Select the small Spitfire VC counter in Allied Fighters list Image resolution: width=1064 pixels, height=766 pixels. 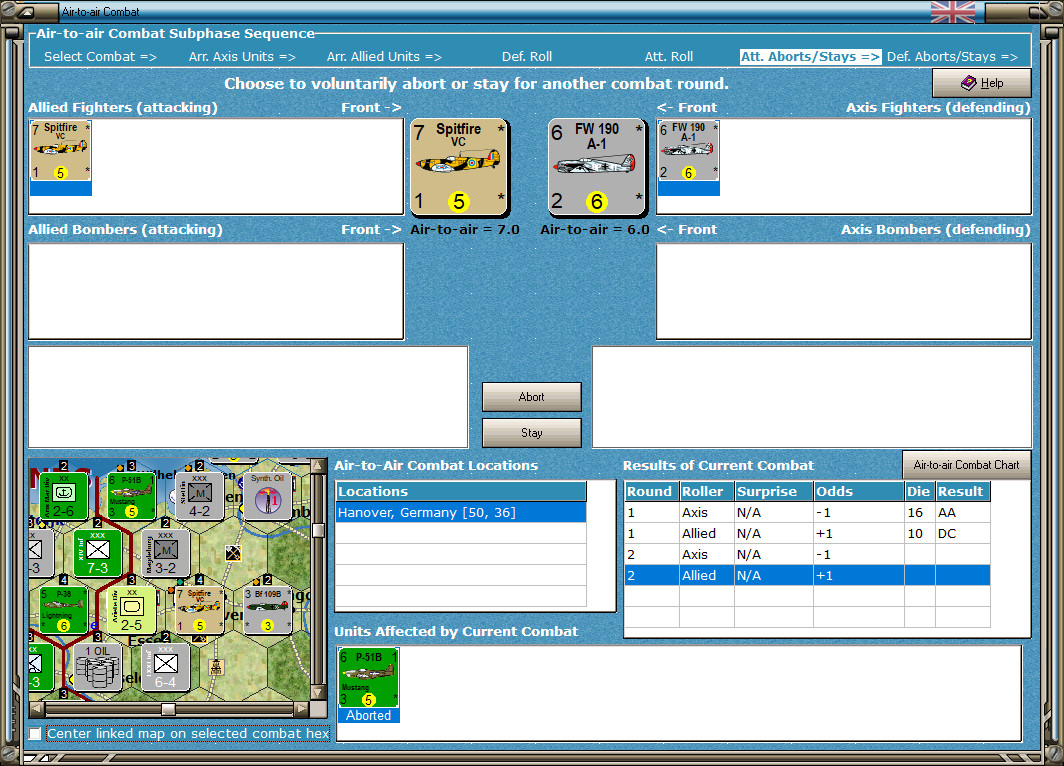60,151
